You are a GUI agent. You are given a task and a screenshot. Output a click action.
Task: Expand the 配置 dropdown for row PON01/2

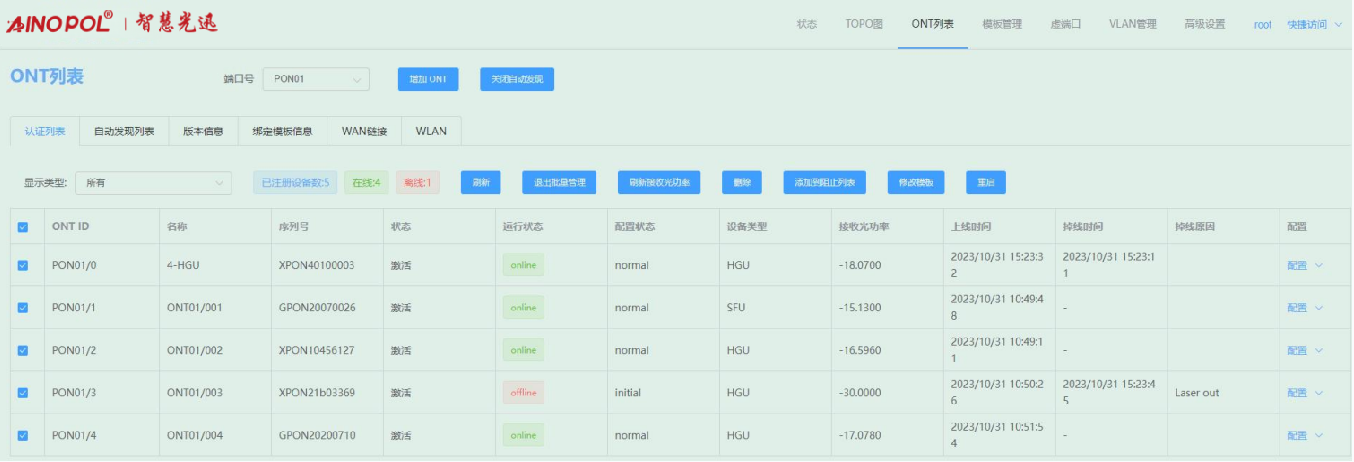pyautogui.click(x=1304, y=351)
